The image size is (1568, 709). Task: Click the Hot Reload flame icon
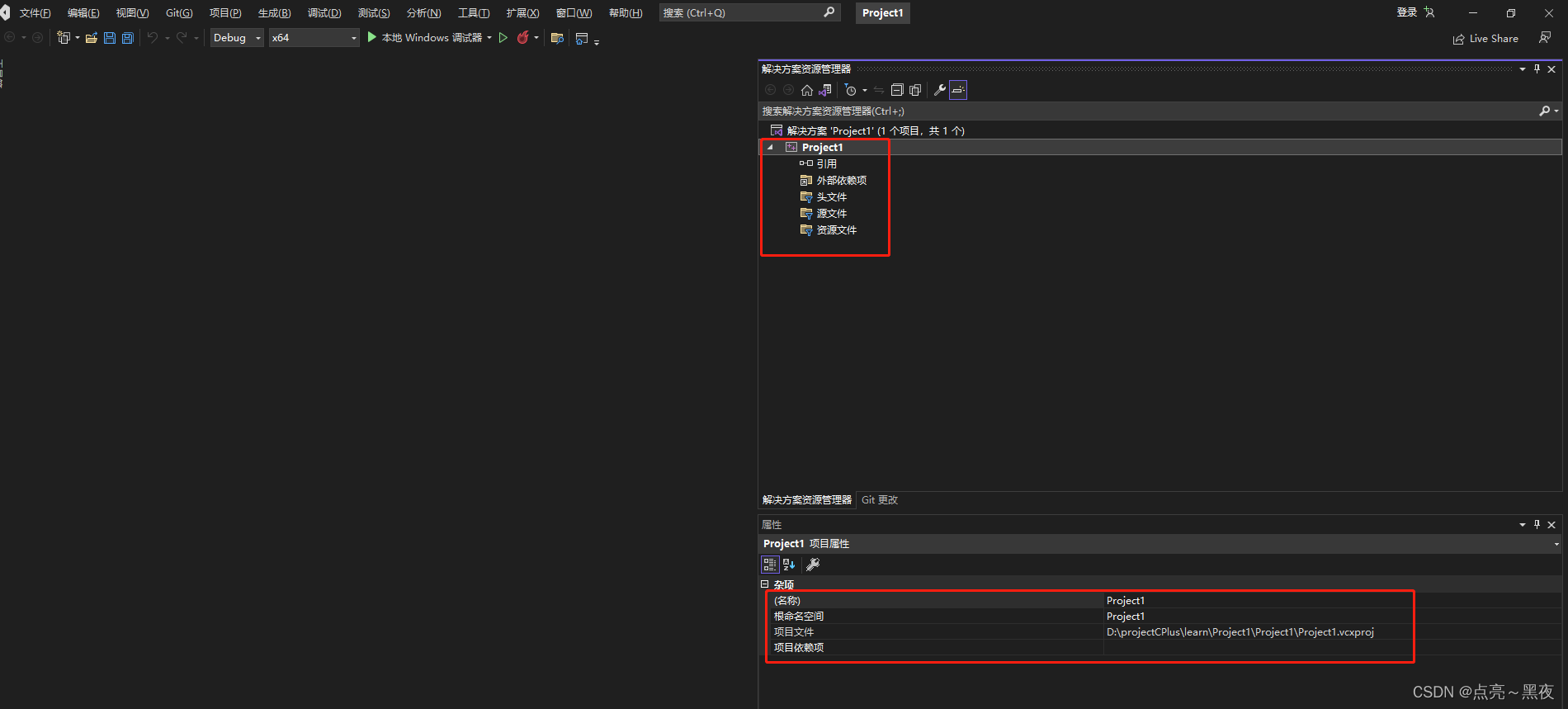coord(522,38)
